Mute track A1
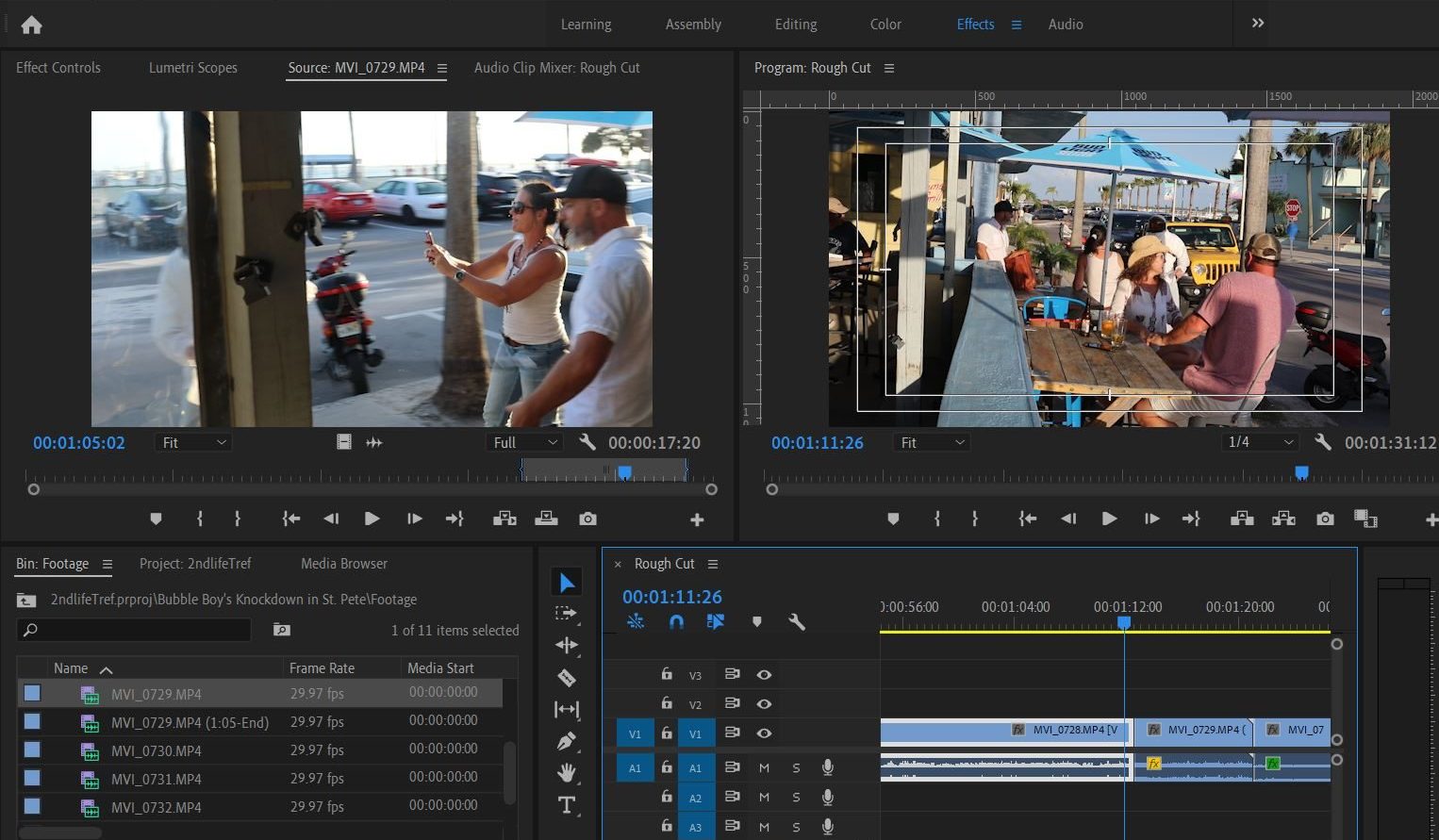1439x840 pixels. tap(764, 767)
